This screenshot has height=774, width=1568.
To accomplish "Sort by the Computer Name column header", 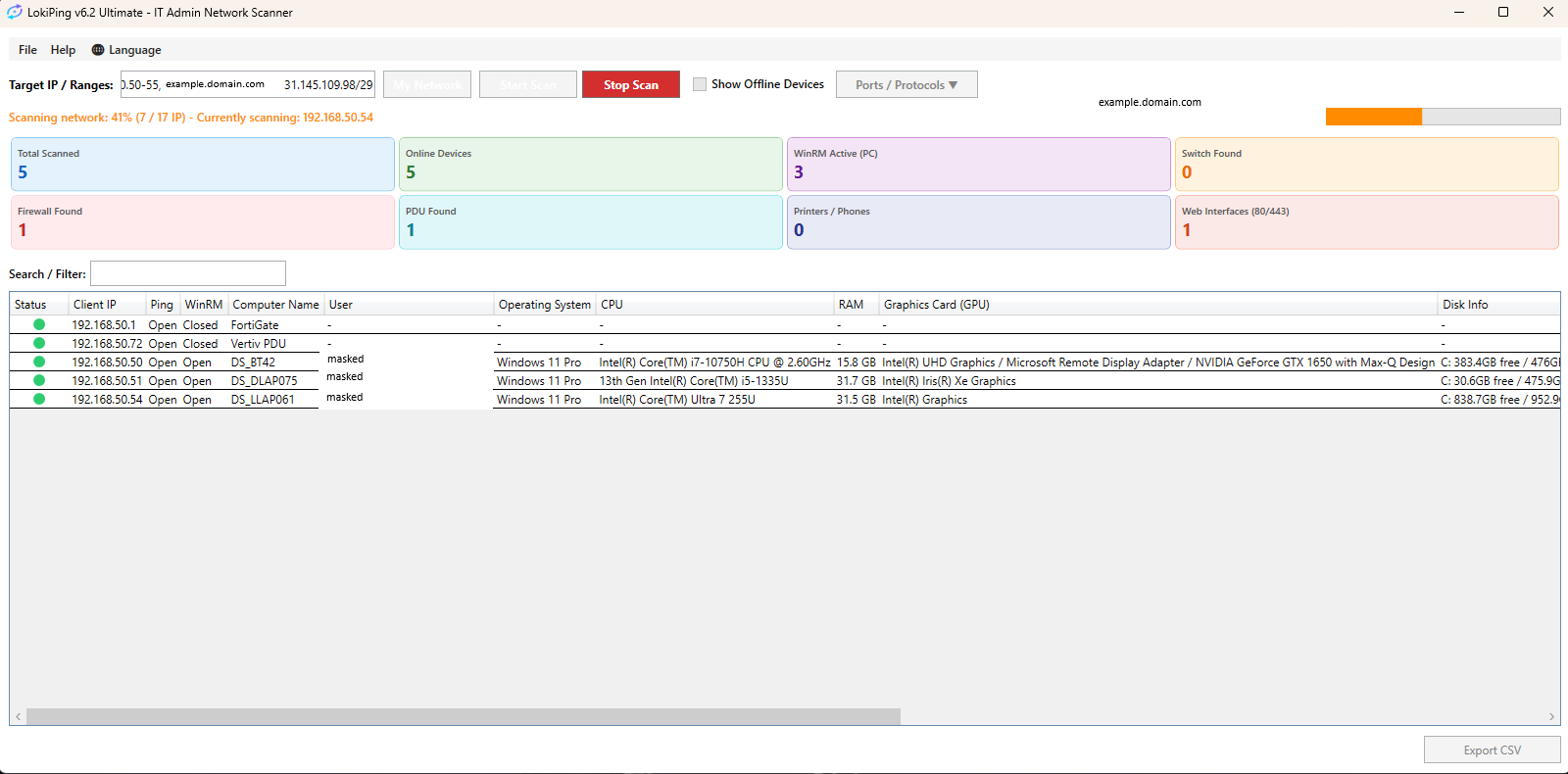I will point(275,305).
